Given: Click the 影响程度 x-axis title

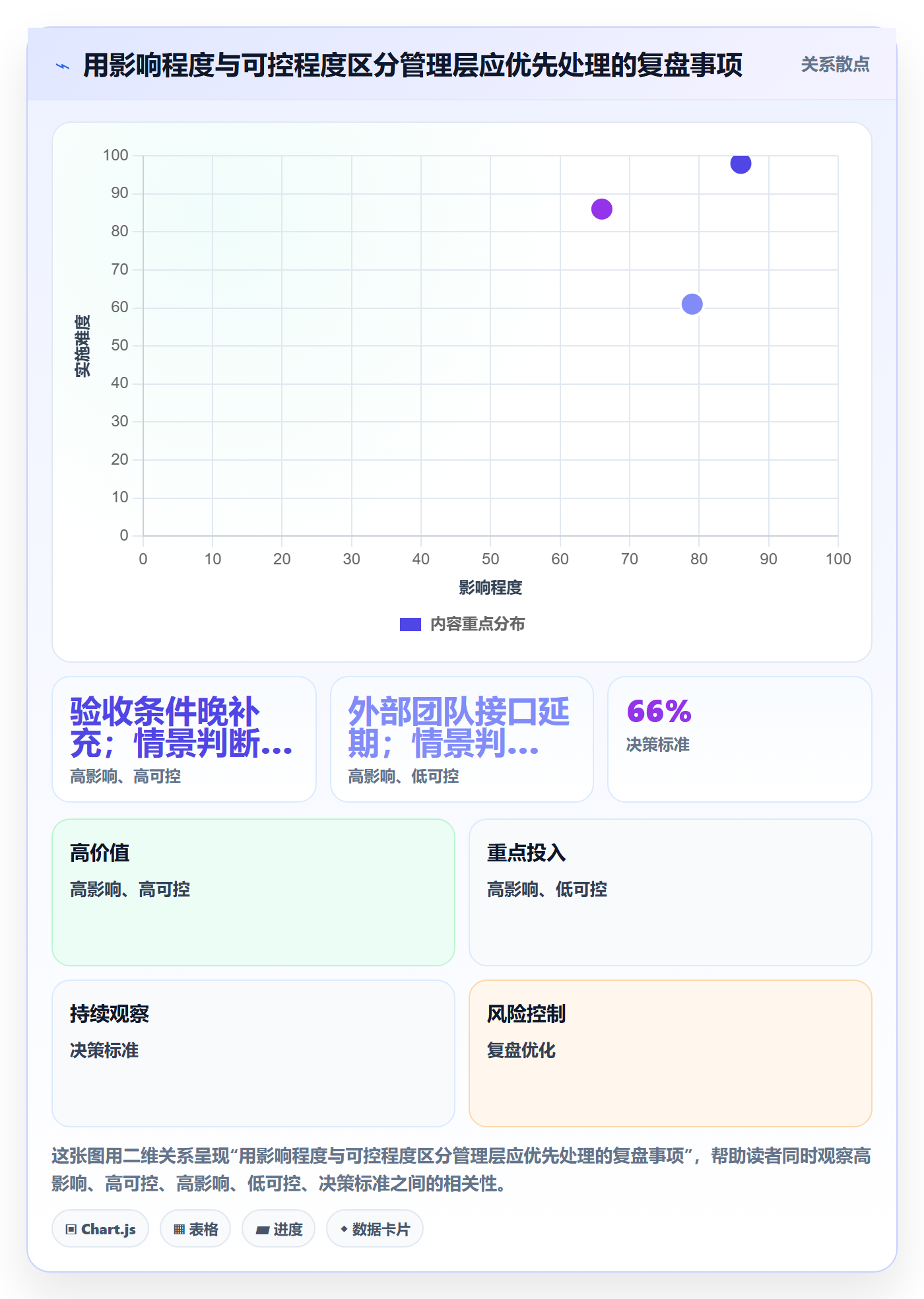Looking at the screenshot, I should (x=490, y=587).
